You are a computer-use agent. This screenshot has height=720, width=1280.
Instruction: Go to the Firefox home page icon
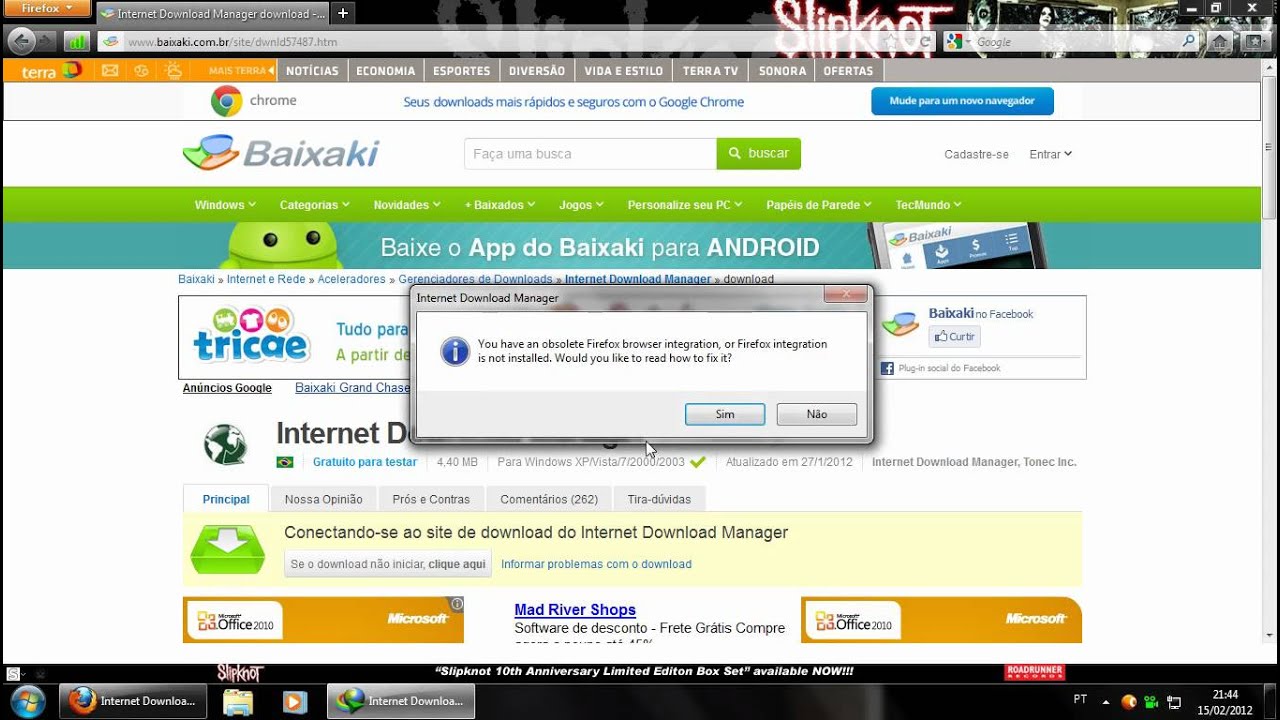point(1220,42)
